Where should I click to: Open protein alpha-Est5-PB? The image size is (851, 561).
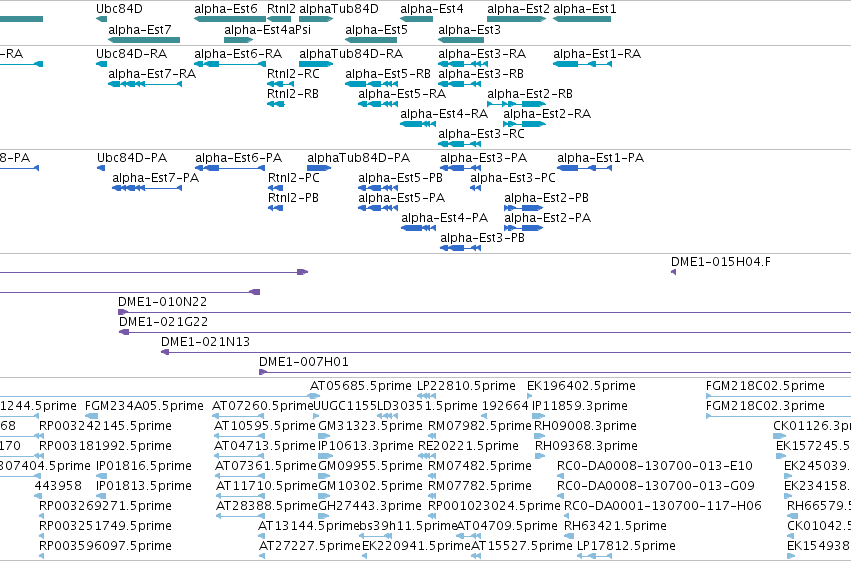pos(401,178)
